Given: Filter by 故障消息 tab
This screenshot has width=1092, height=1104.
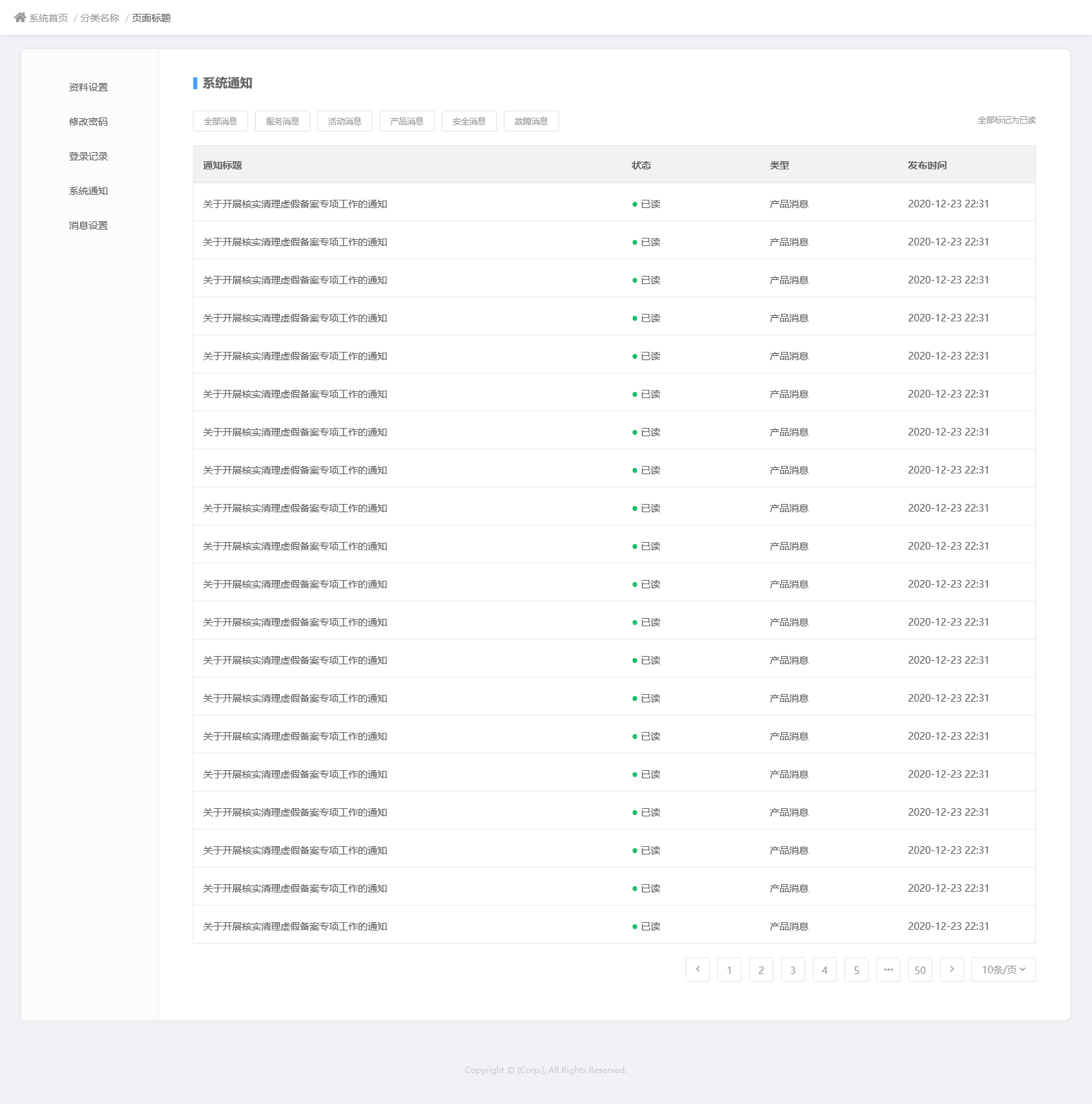Looking at the screenshot, I should point(531,121).
